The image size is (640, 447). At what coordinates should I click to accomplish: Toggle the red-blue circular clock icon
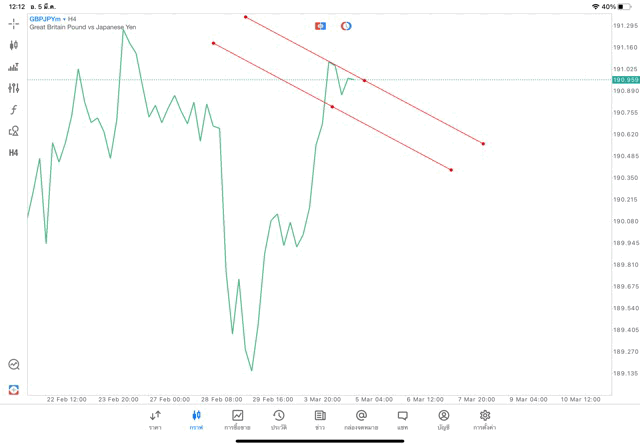click(x=346, y=26)
